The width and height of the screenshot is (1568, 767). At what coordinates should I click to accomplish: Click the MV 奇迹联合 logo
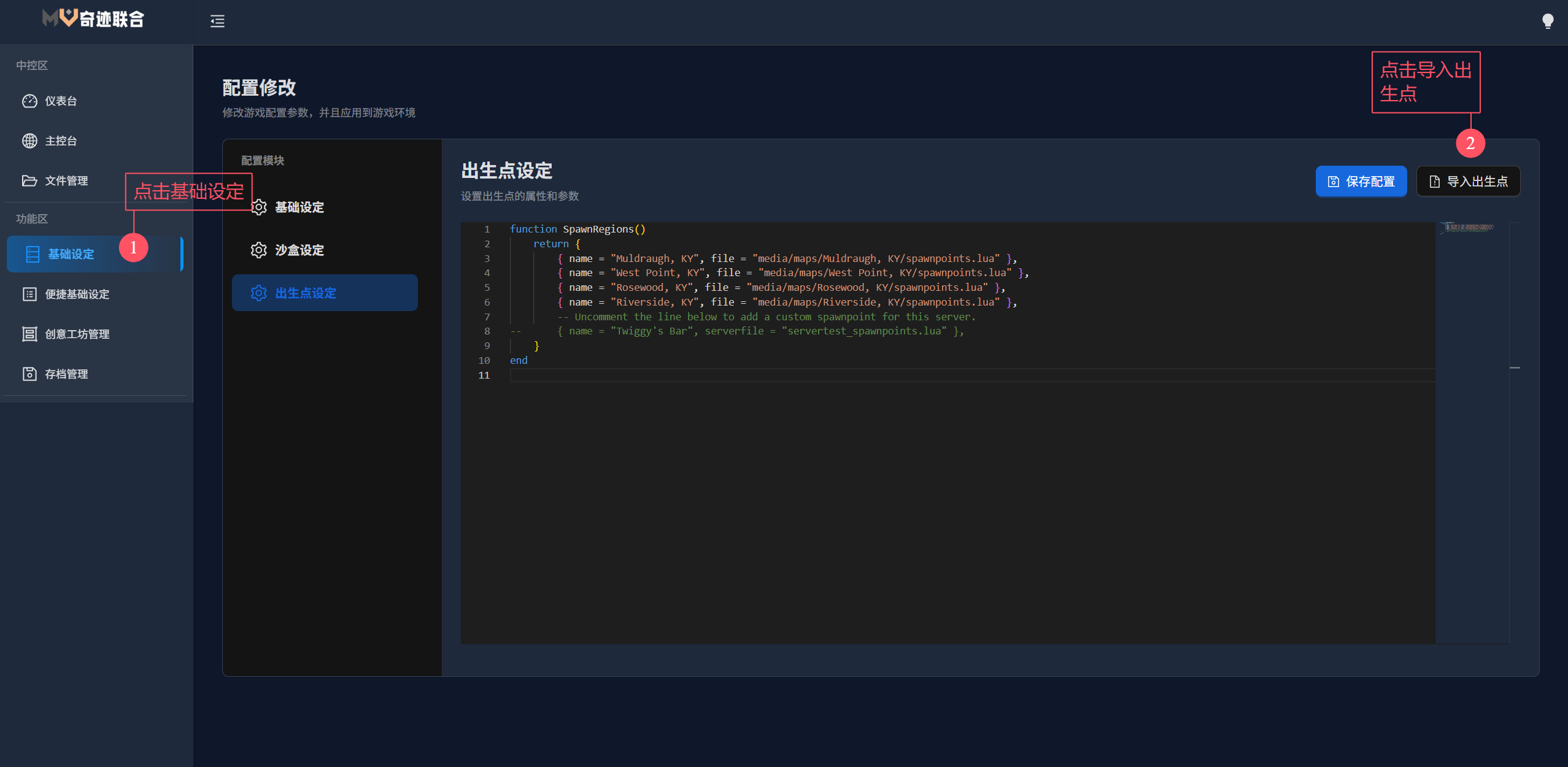(93, 19)
